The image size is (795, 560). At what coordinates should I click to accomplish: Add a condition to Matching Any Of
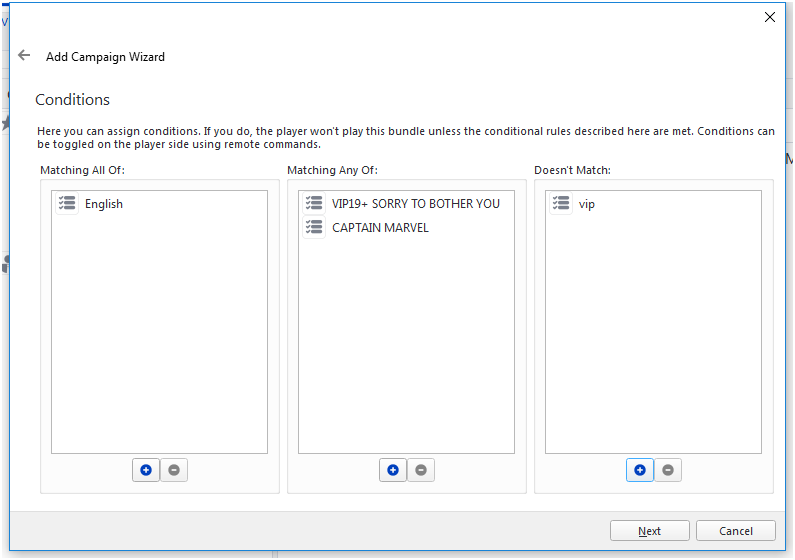tap(393, 470)
